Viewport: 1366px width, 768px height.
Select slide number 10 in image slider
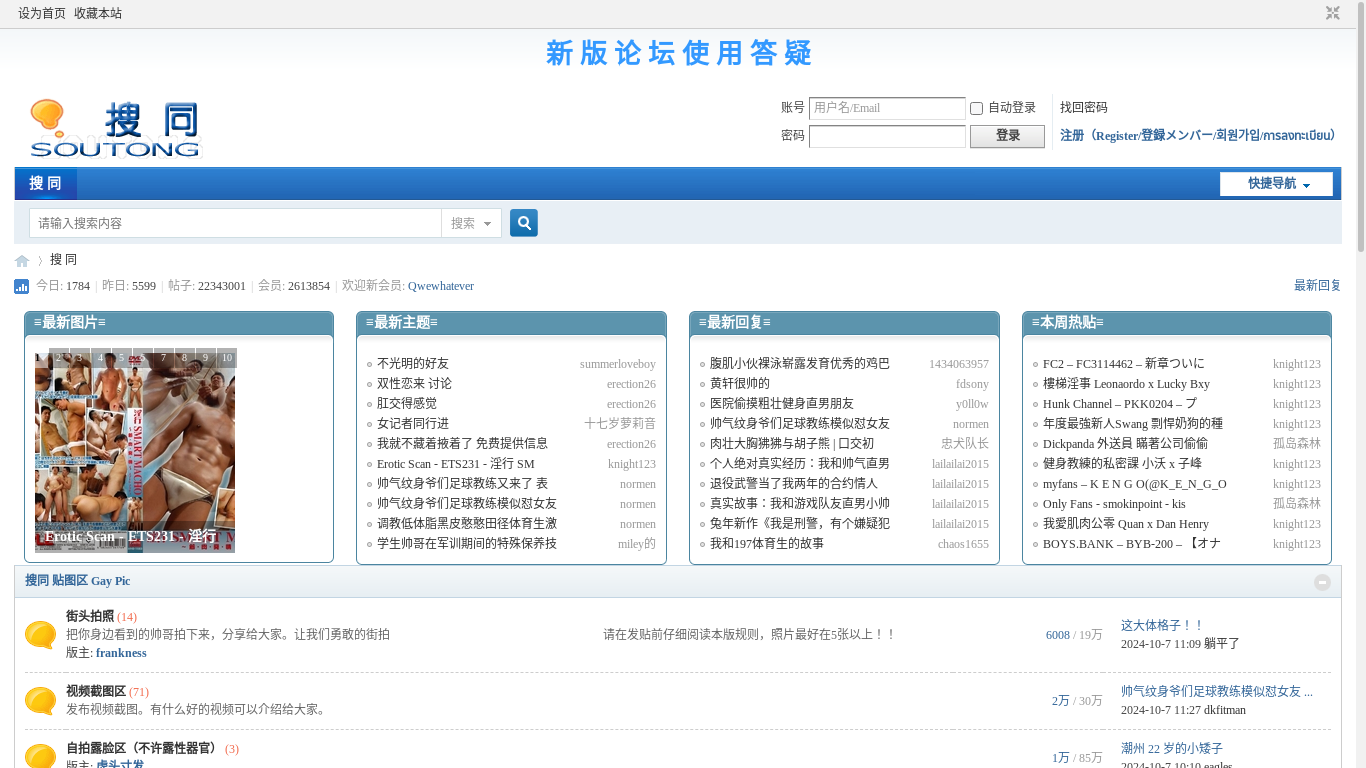tap(227, 358)
